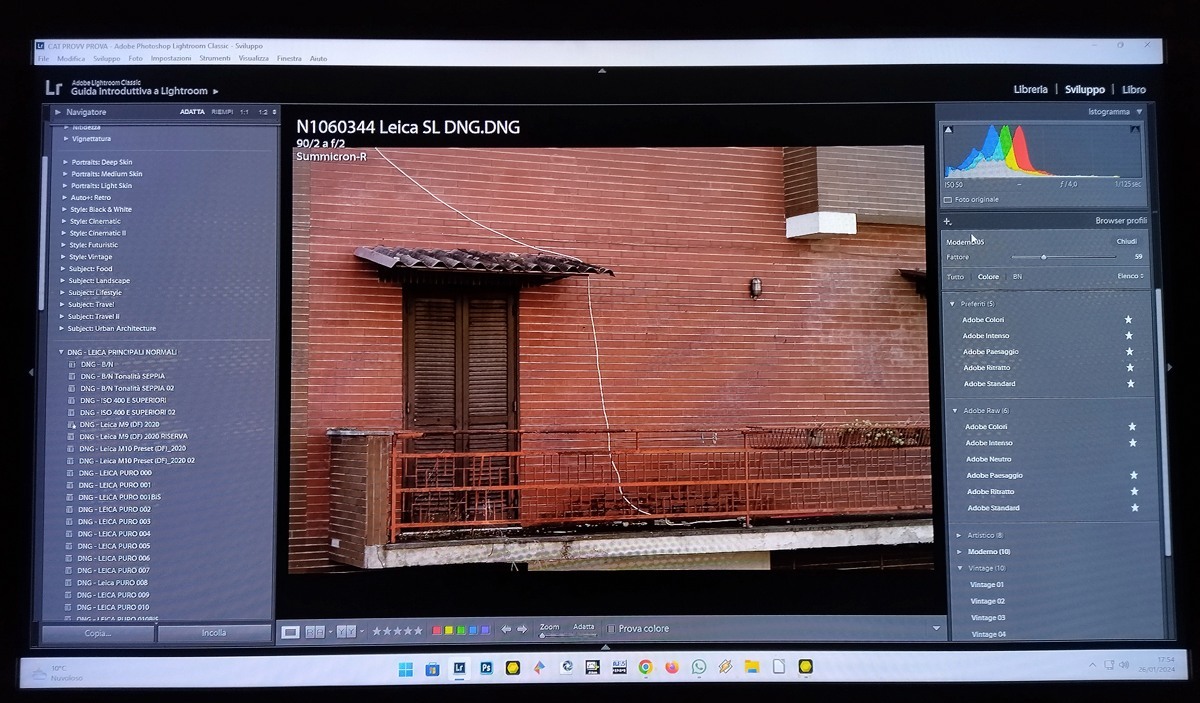
Task: Open Photoshop from the Windows taskbar
Action: pyautogui.click(x=486, y=668)
